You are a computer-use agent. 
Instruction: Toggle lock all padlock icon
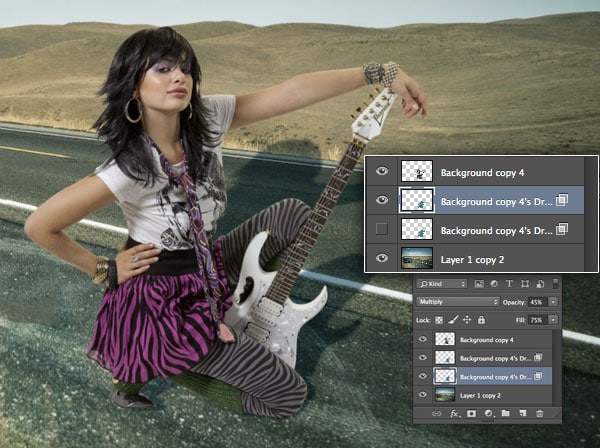click(480, 318)
